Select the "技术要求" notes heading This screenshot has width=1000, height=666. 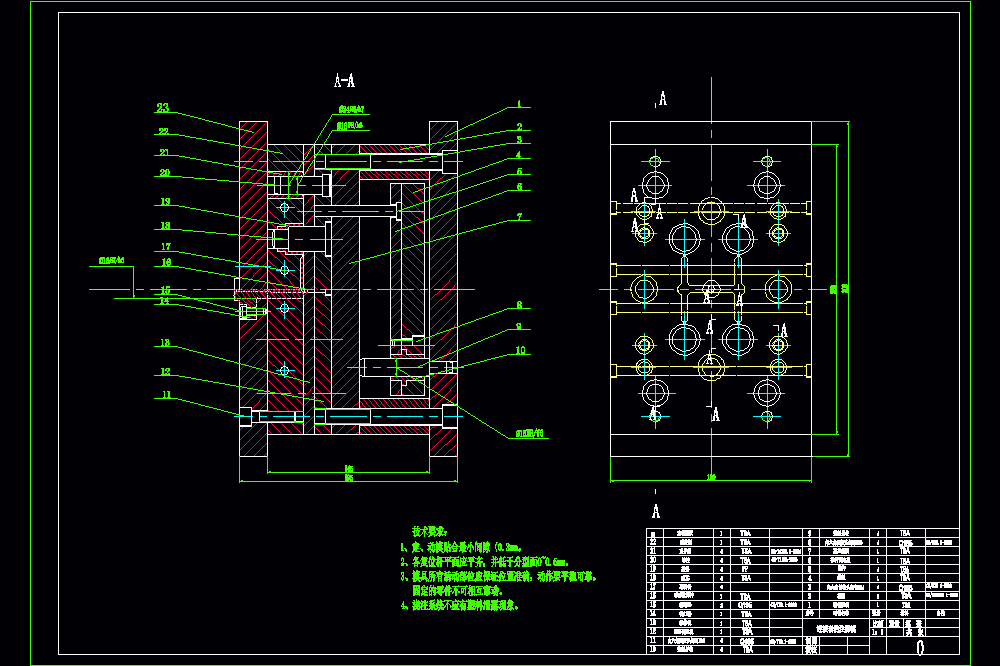pyautogui.click(x=429, y=531)
